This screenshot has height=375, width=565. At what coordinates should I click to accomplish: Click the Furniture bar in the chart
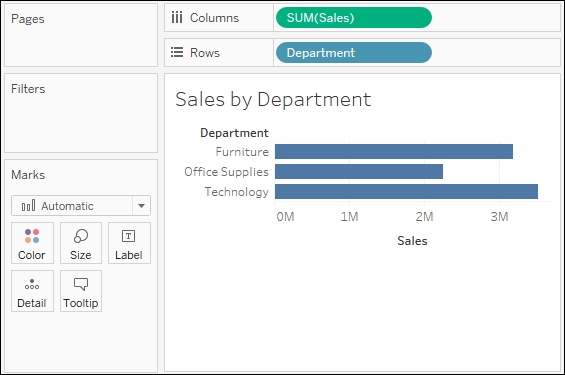394,151
